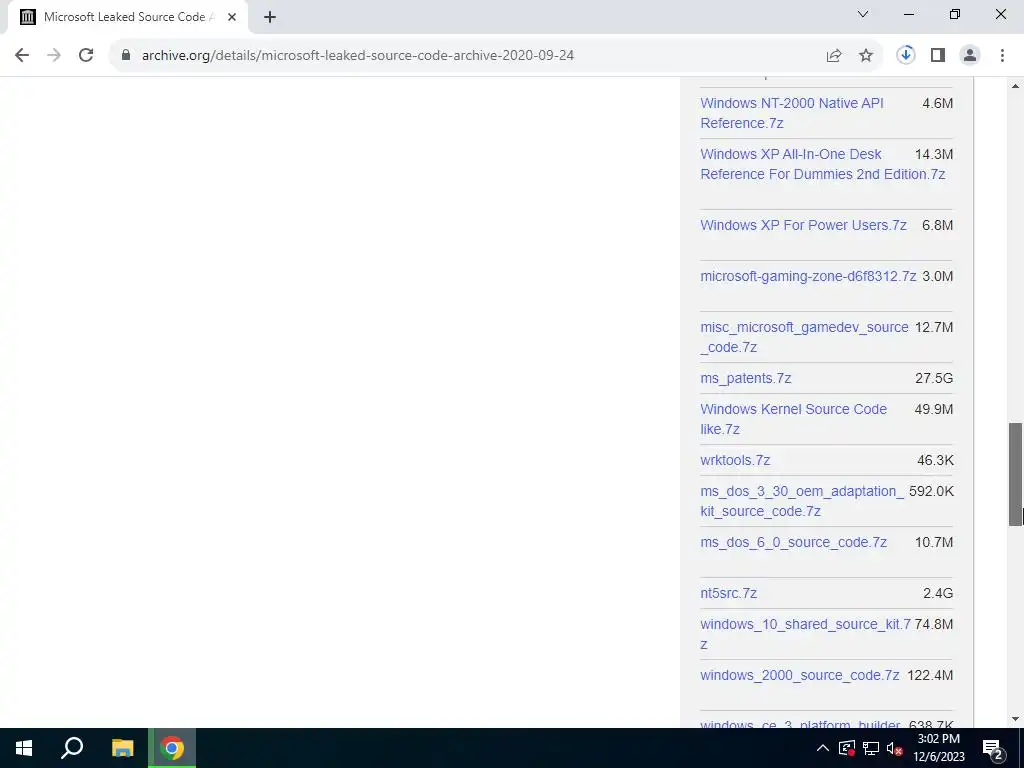This screenshot has width=1024, height=768.
Task: Open a new browser tab
Action: 270,17
